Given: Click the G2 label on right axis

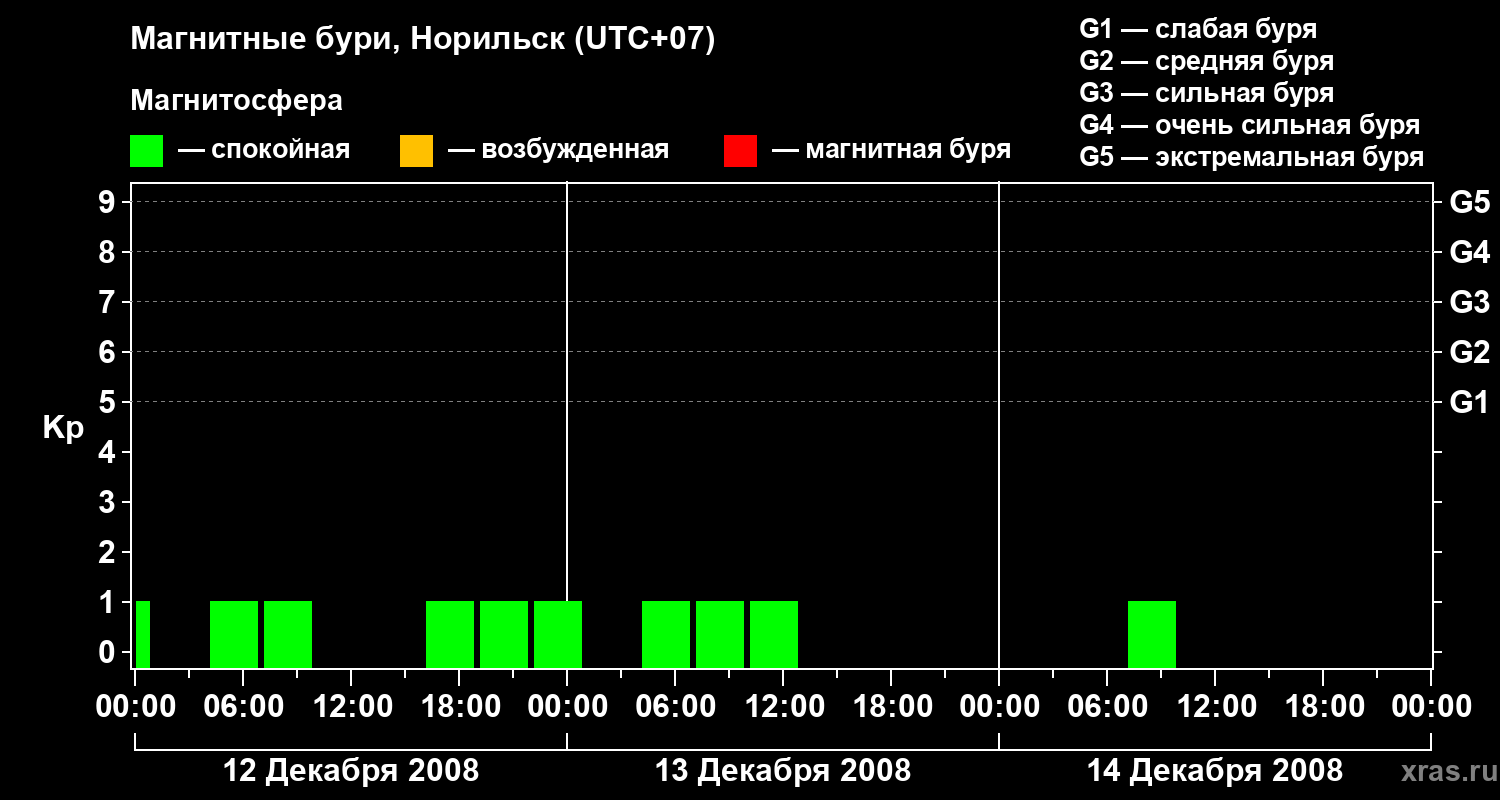Looking at the screenshot, I should pyautogui.click(x=1469, y=352).
